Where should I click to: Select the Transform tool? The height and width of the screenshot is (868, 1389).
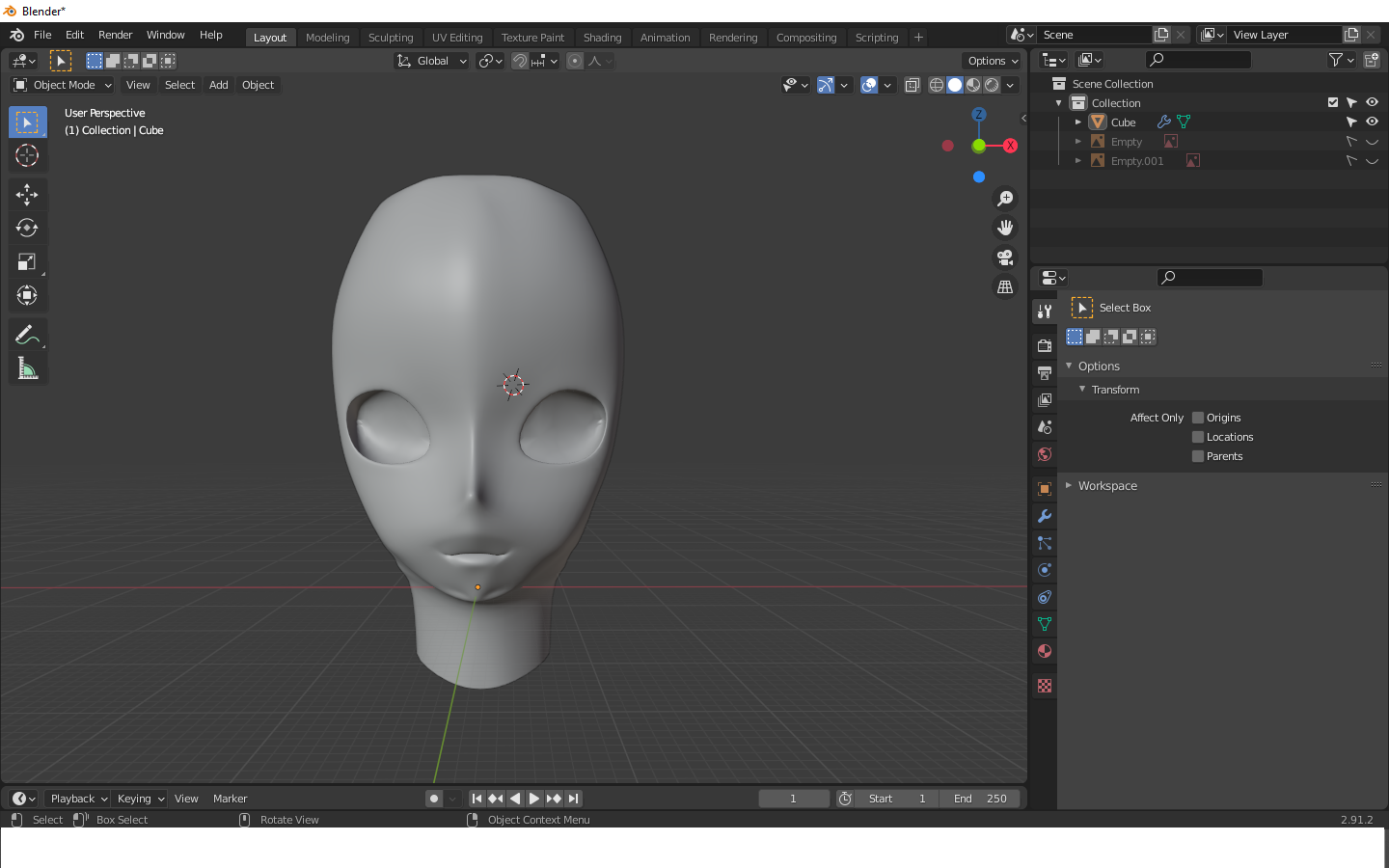[27, 296]
